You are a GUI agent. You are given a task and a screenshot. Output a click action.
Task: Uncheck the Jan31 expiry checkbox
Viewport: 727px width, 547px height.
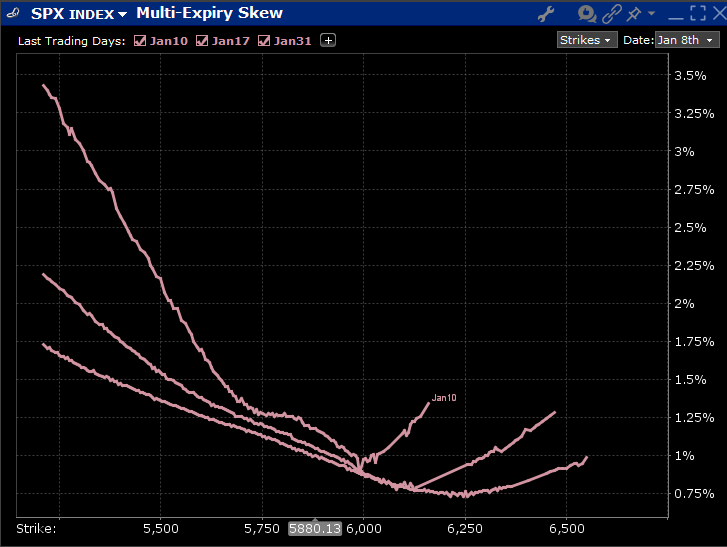[264, 41]
